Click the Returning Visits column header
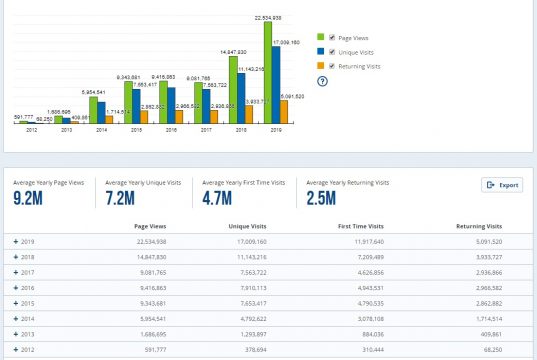 [479, 226]
